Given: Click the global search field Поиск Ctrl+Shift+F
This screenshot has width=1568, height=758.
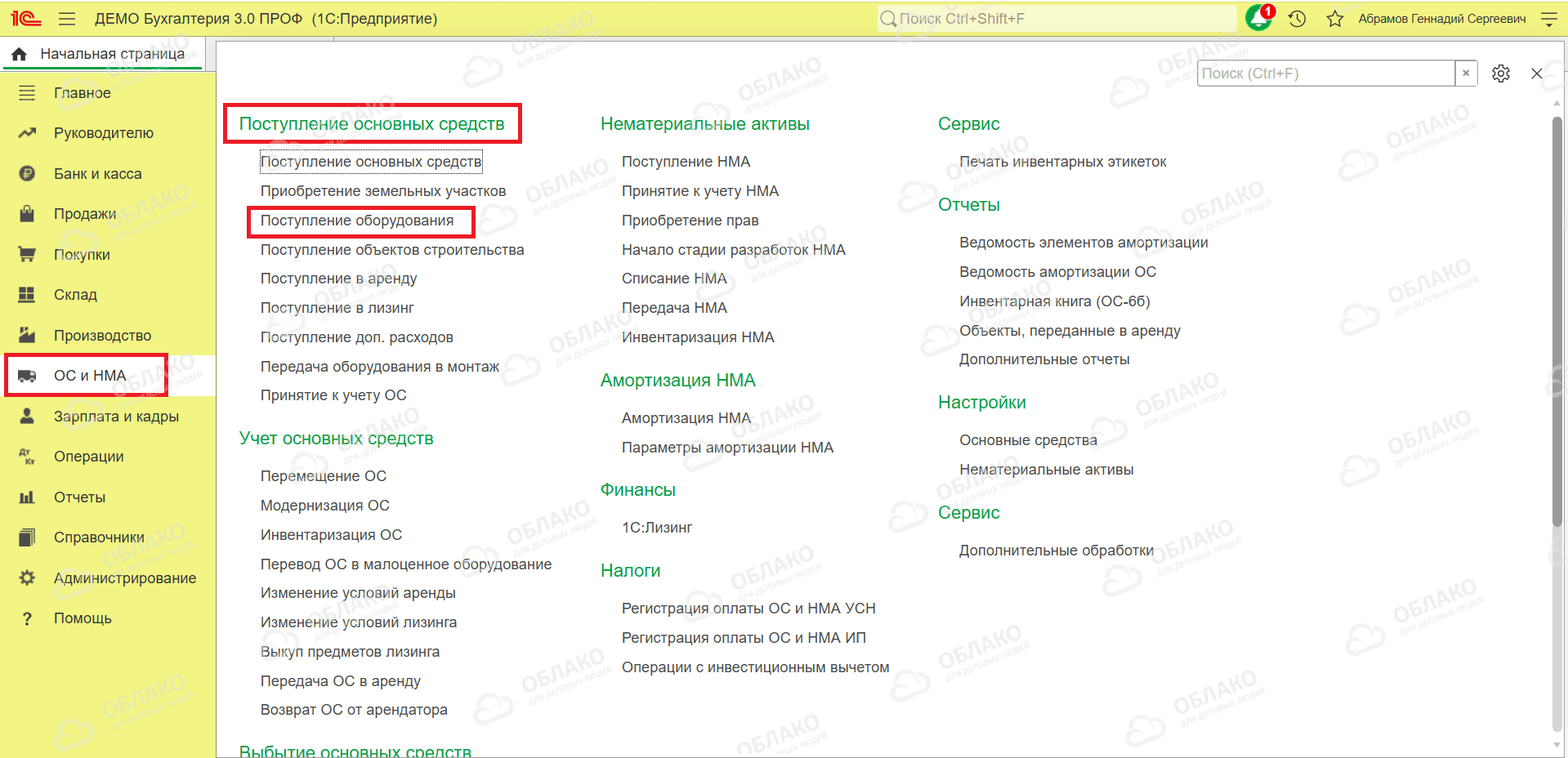Looking at the screenshot, I should 1056,19.
